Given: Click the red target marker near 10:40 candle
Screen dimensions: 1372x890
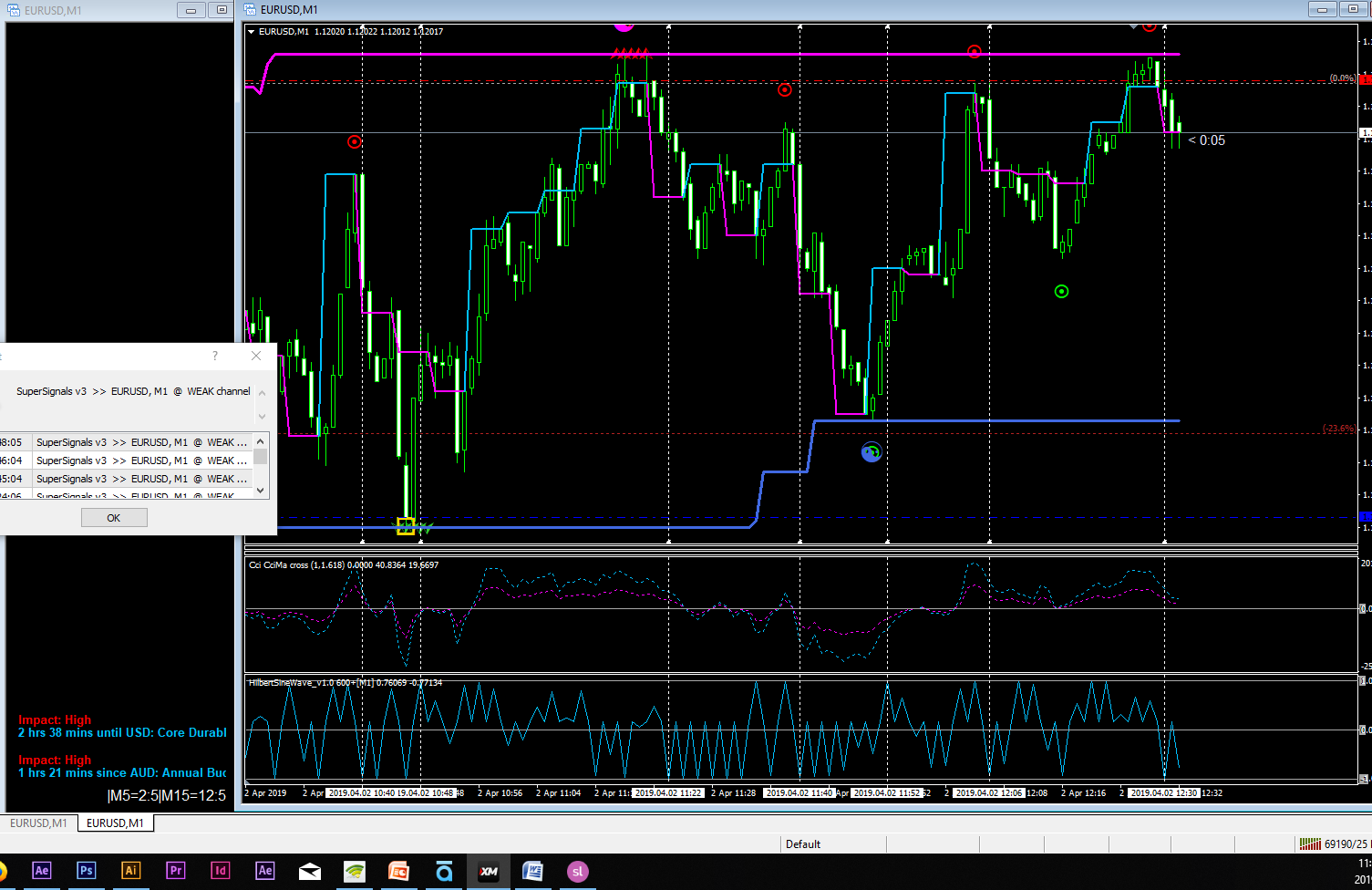Looking at the screenshot, I should pos(354,141).
